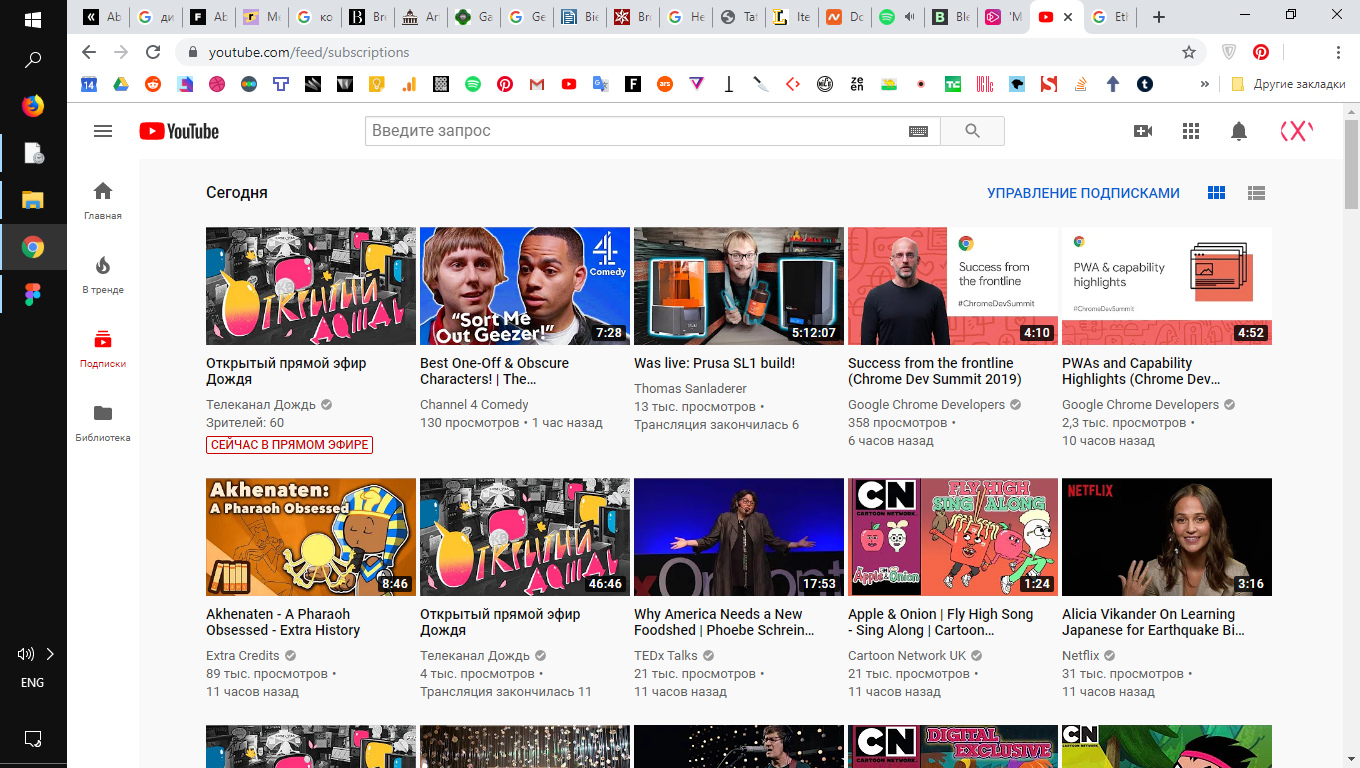Open the Apple & Onion Fly High thumbnail
Viewport: 1360px width, 768px height.
tap(953, 537)
